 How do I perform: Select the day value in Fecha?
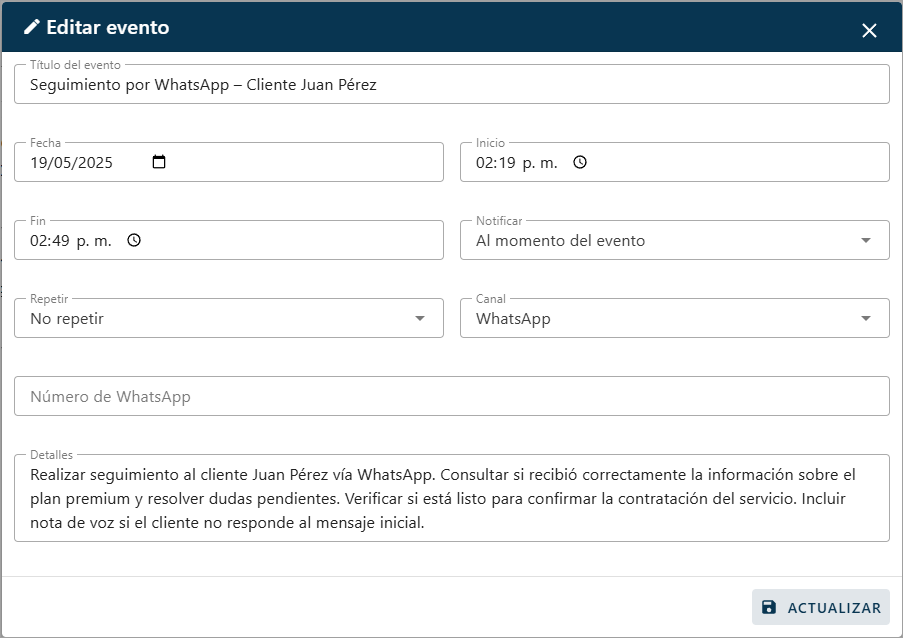(x=39, y=162)
